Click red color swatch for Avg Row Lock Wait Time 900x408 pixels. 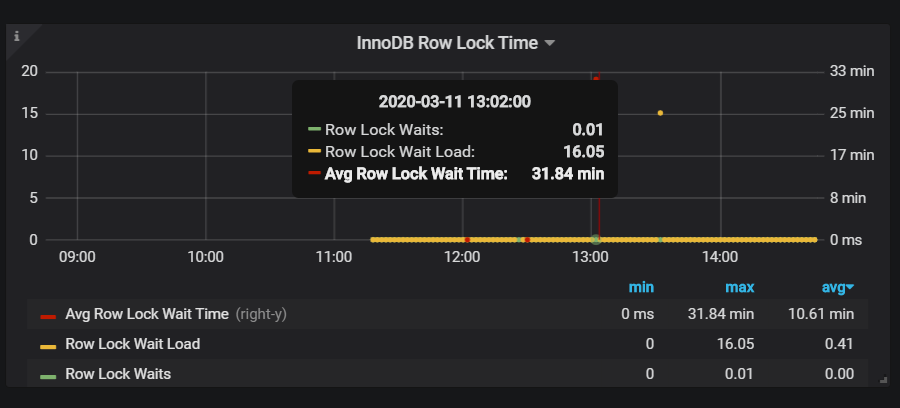(x=47, y=315)
